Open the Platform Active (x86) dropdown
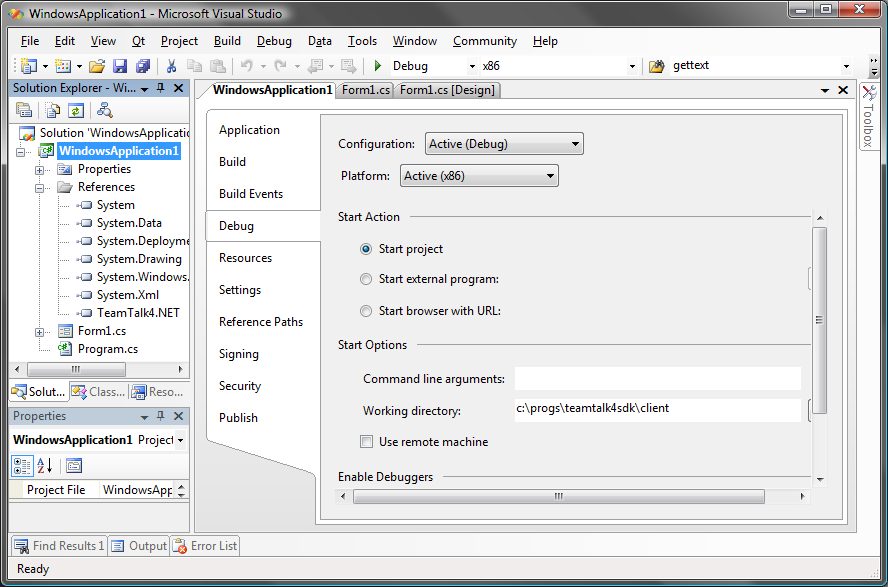Viewport: 888px width, 587px height. tap(479, 176)
